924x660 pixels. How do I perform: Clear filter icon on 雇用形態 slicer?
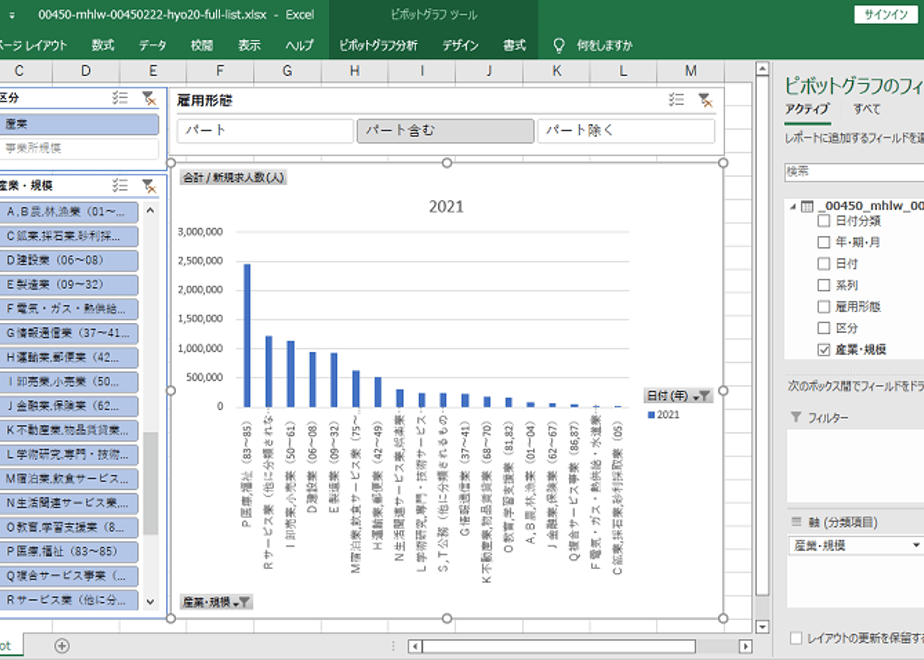[x=705, y=100]
